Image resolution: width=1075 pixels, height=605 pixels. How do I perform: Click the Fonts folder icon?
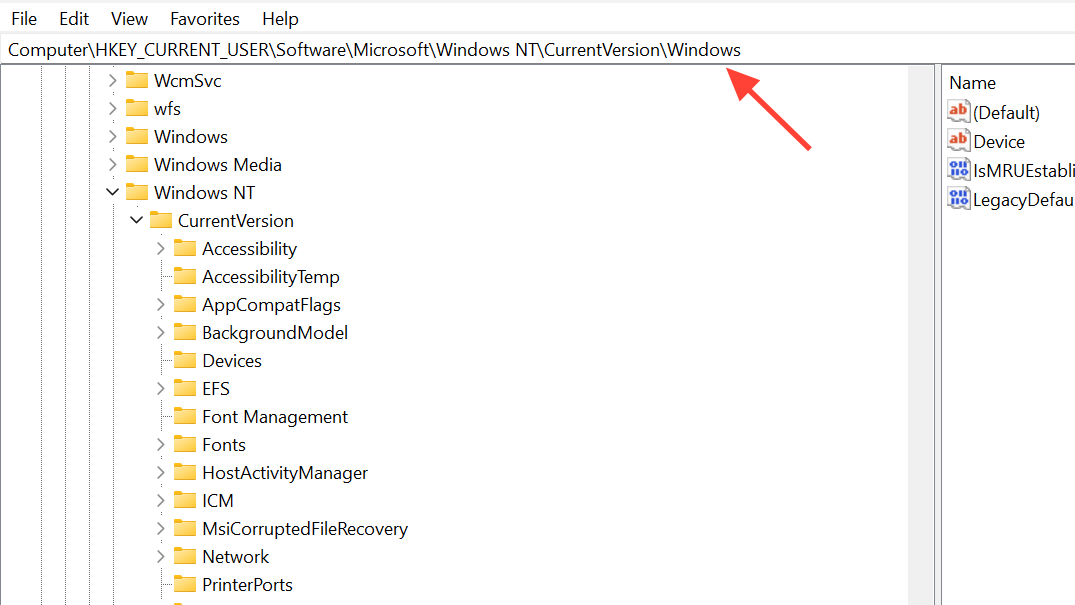[184, 444]
